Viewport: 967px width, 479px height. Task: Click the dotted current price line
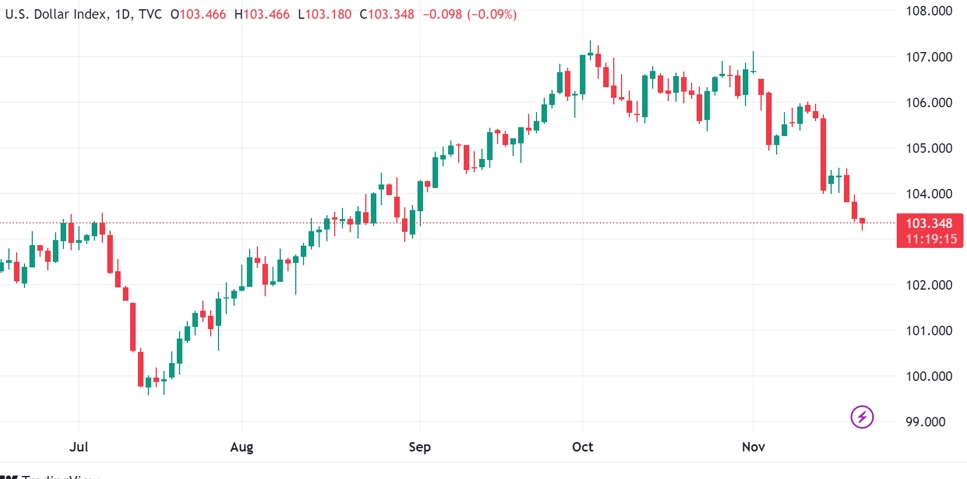coord(500,222)
